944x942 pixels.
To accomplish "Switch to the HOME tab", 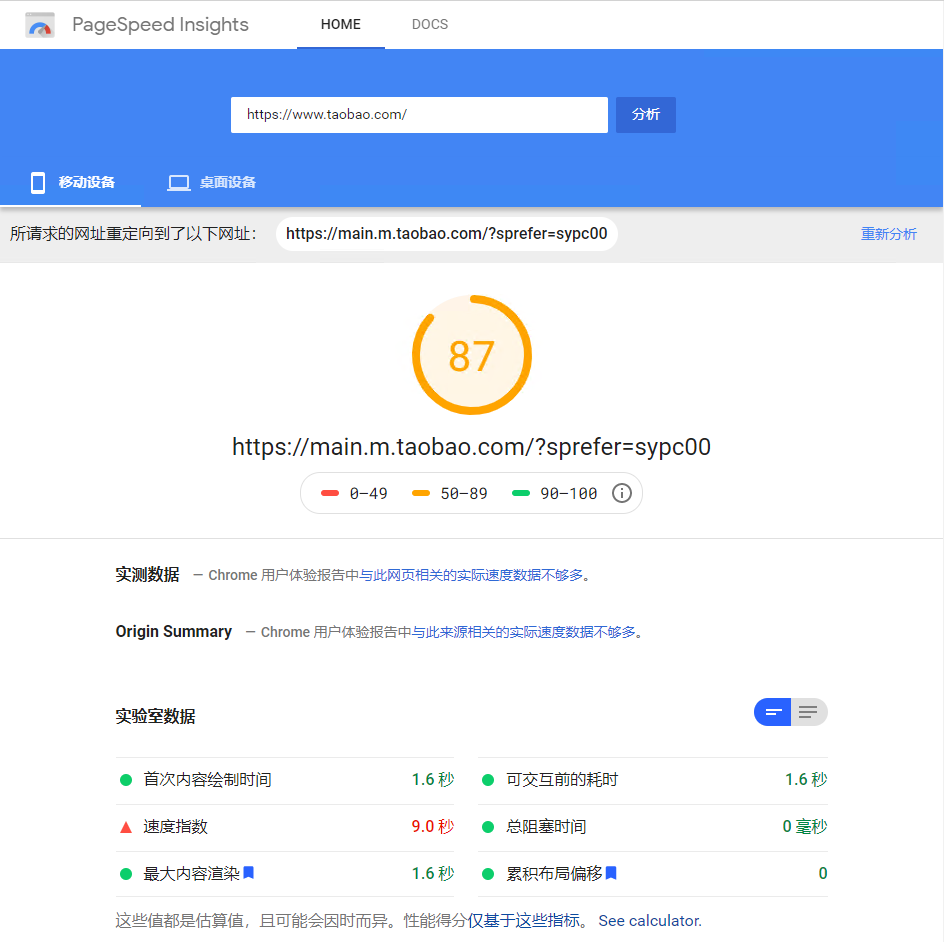I will click(x=340, y=24).
